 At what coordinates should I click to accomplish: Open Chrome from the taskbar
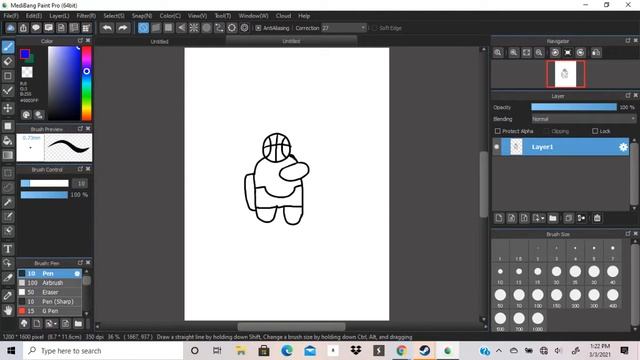click(x=402, y=351)
